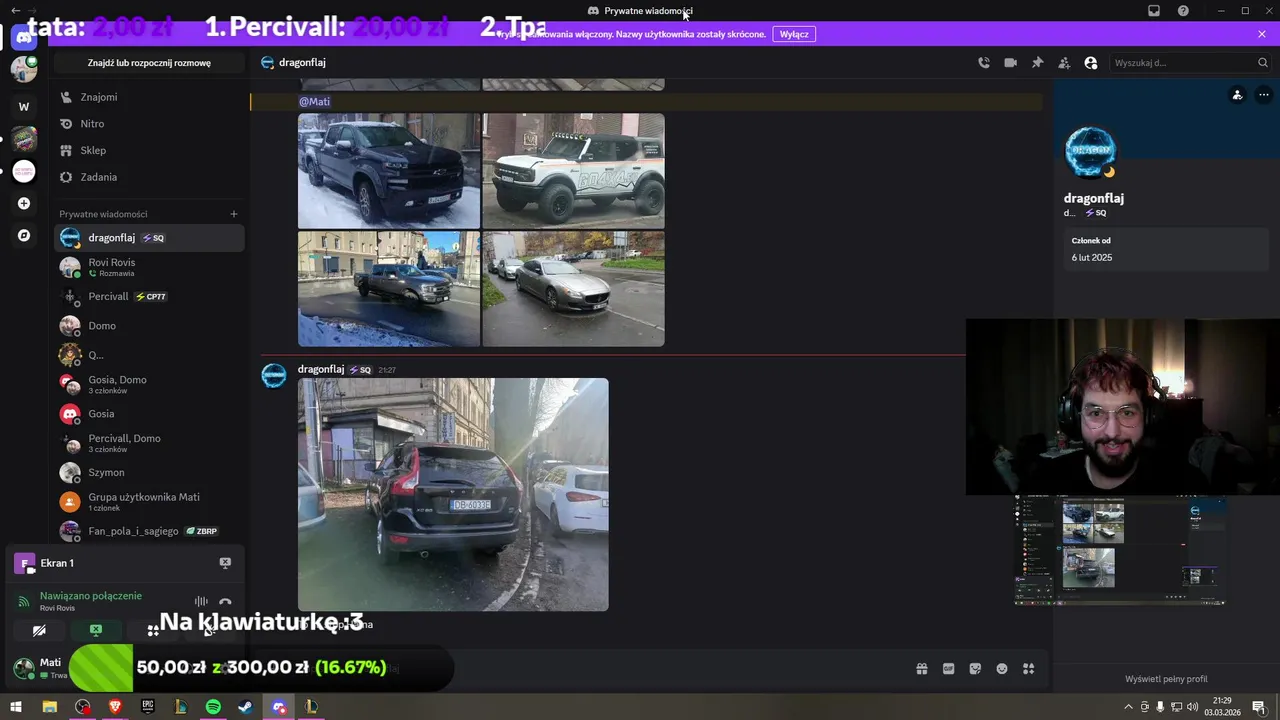Viewport: 1280px width, 720px height.
Task: Open the Sklep shop page
Action: [148, 150]
